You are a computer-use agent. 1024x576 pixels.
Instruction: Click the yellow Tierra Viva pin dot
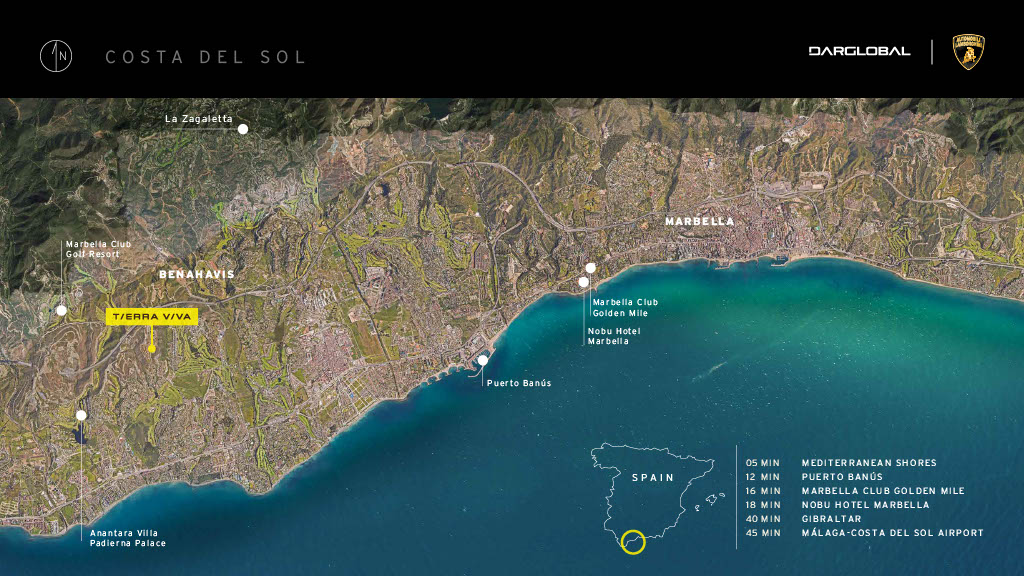coord(151,348)
